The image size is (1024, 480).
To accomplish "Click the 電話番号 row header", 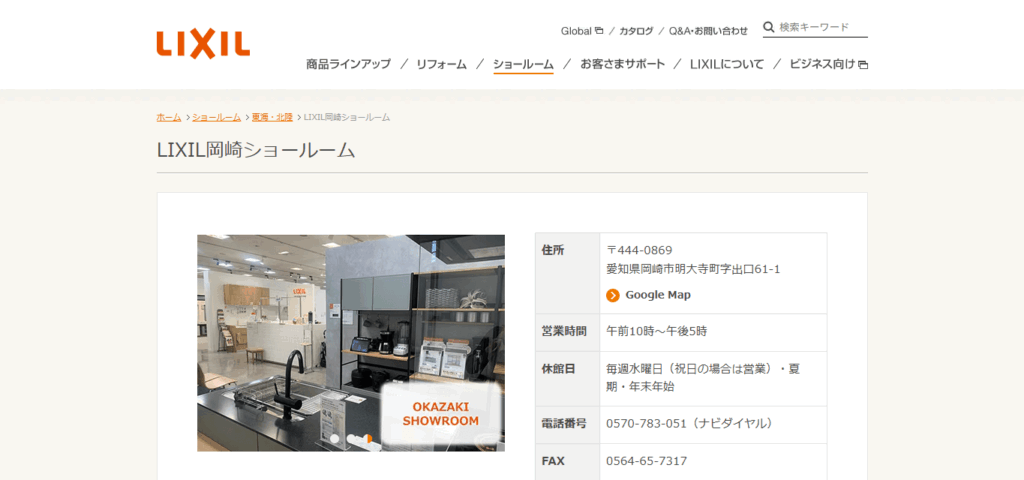I will [x=568, y=425].
